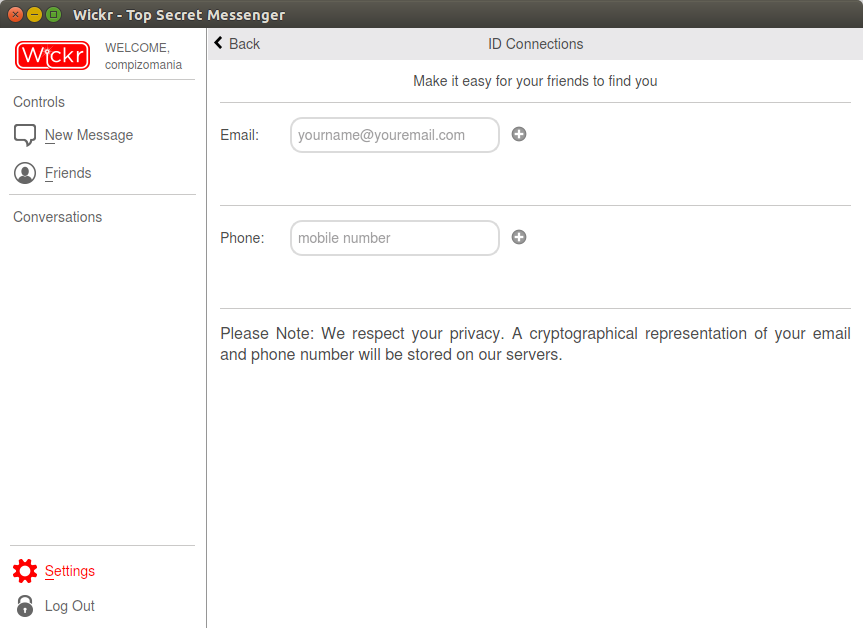The width and height of the screenshot is (863, 628).
Task: Click the red Settings gear icon
Action: [x=25, y=571]
